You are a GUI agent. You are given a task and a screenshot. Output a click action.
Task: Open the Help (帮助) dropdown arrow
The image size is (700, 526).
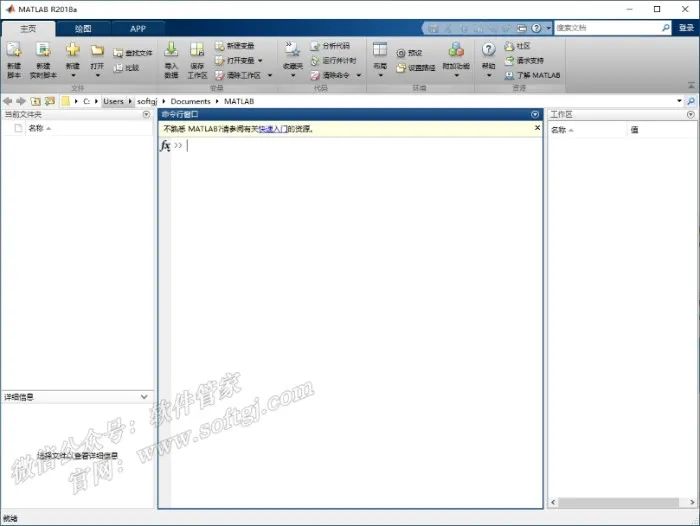[x=489, y=75]
